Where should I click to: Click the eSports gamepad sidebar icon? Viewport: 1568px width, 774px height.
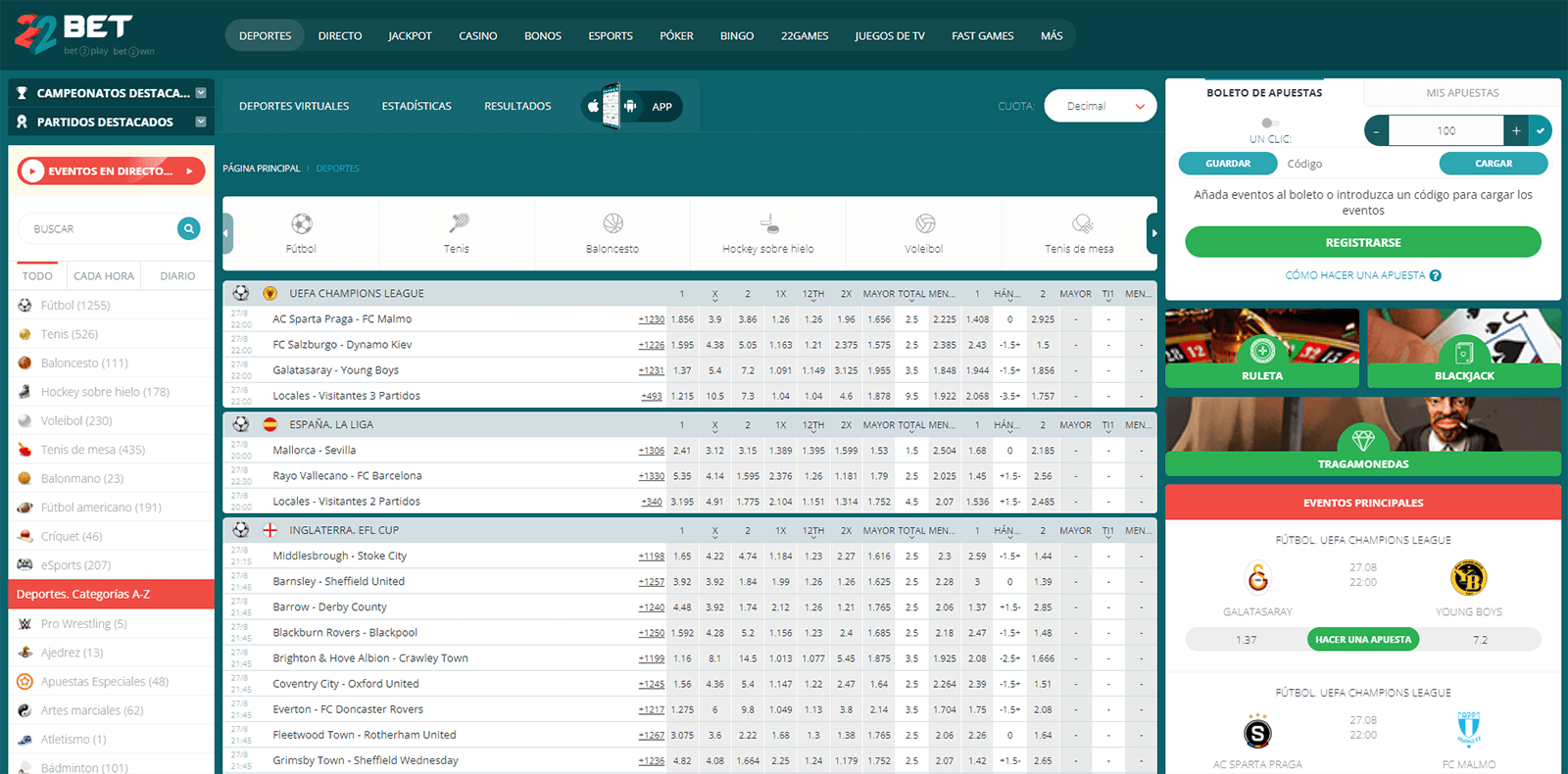pyautogui.click(x=25, y=565)
